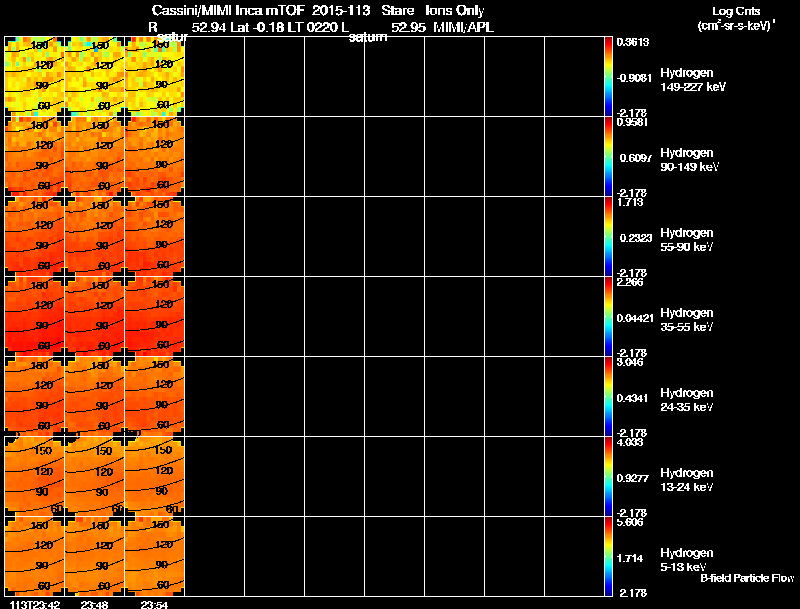Image resolution: width=800 pixels, height=609 pixels.
Task: Select the 'Hydrogen 24-35 keV' label
Action: (687, 400)
